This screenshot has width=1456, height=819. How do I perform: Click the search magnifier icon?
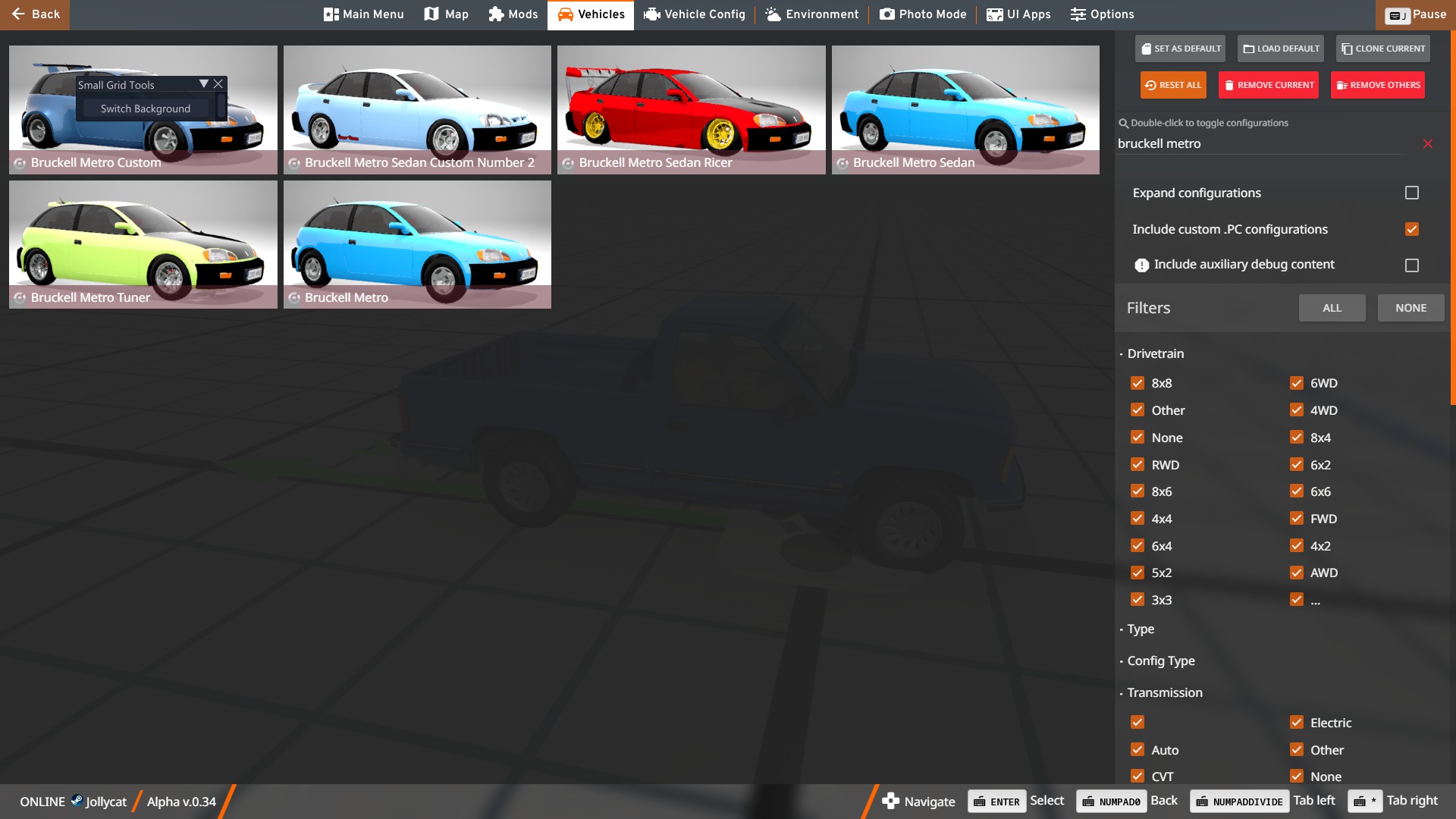click(1123, 123)
